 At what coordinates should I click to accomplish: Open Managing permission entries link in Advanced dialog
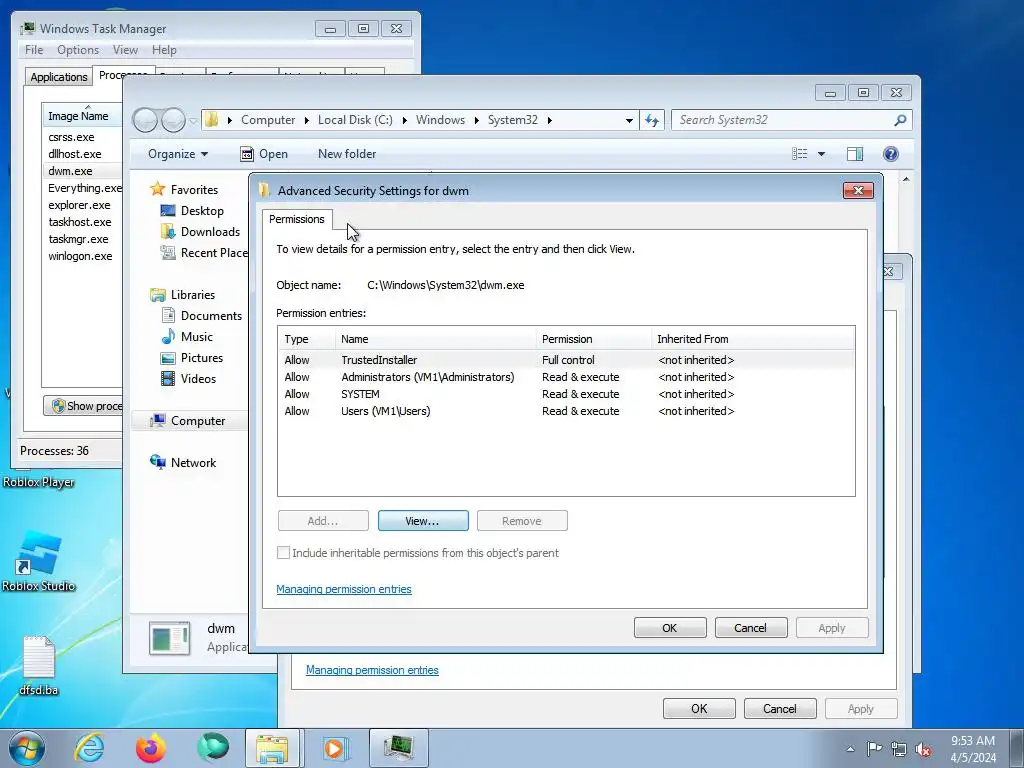coord(344,589)
